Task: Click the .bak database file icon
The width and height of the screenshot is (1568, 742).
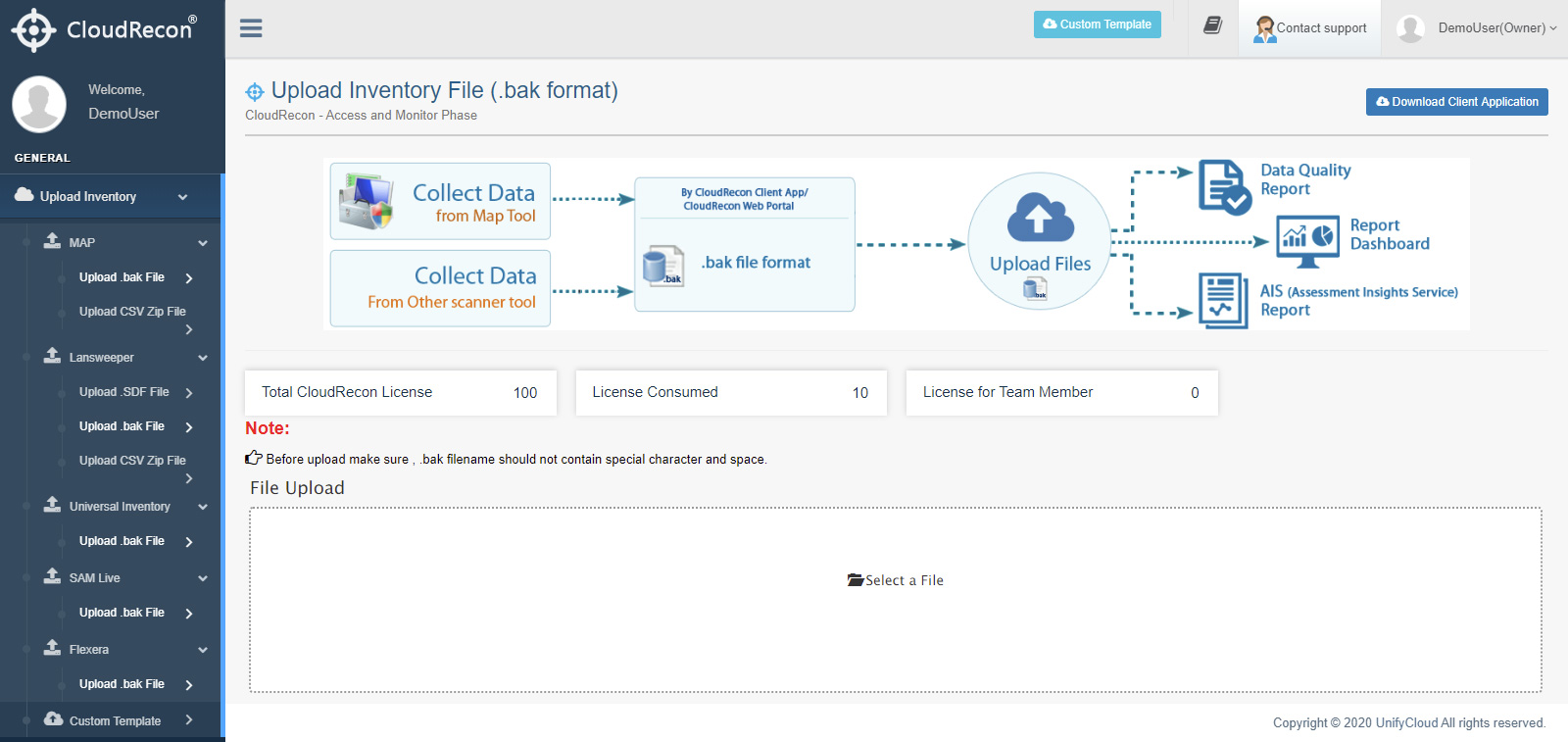Action: tap(662, 266)
